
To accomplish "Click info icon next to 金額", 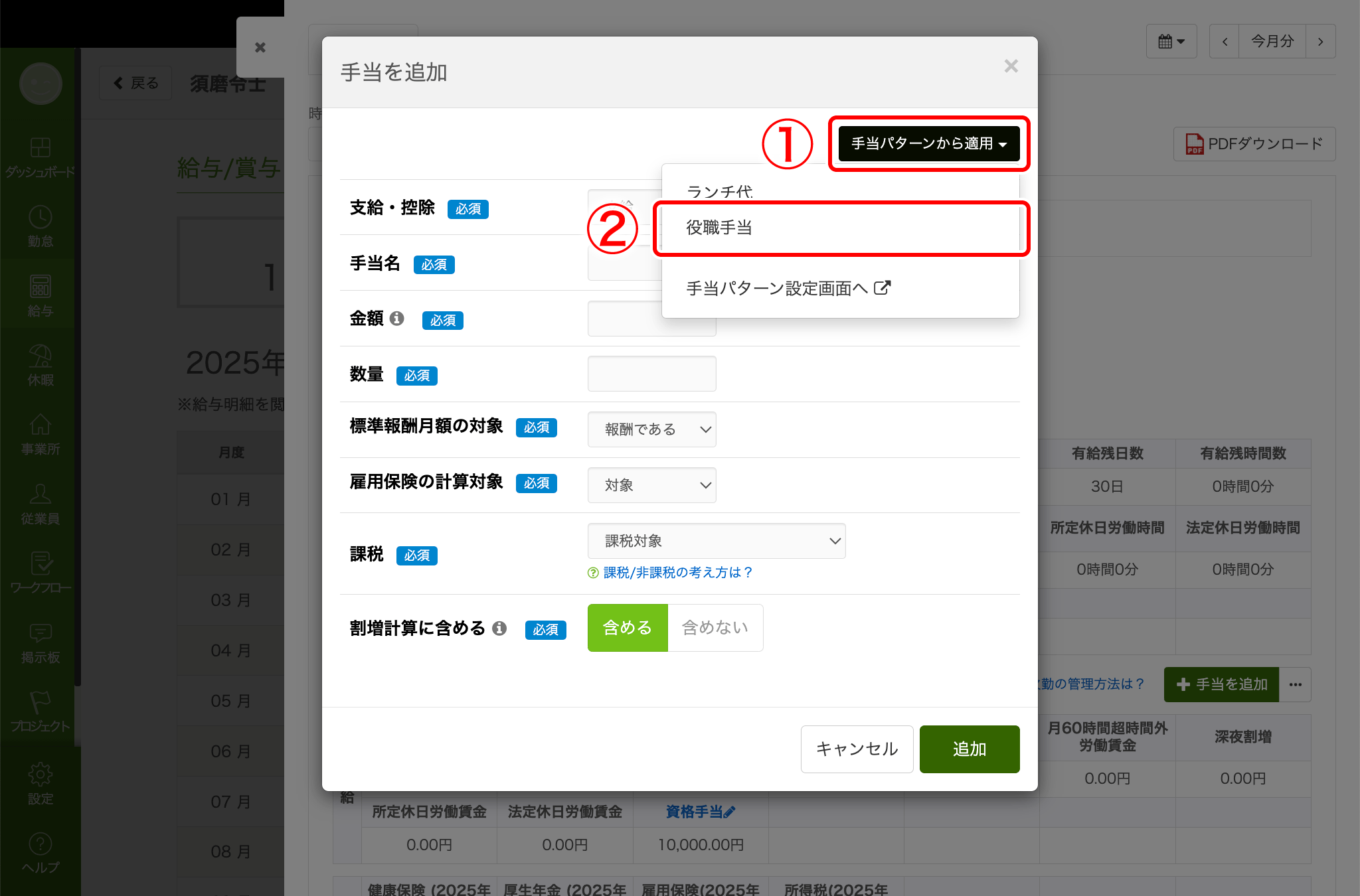I will pyautogui.click(x=397, y=319).
